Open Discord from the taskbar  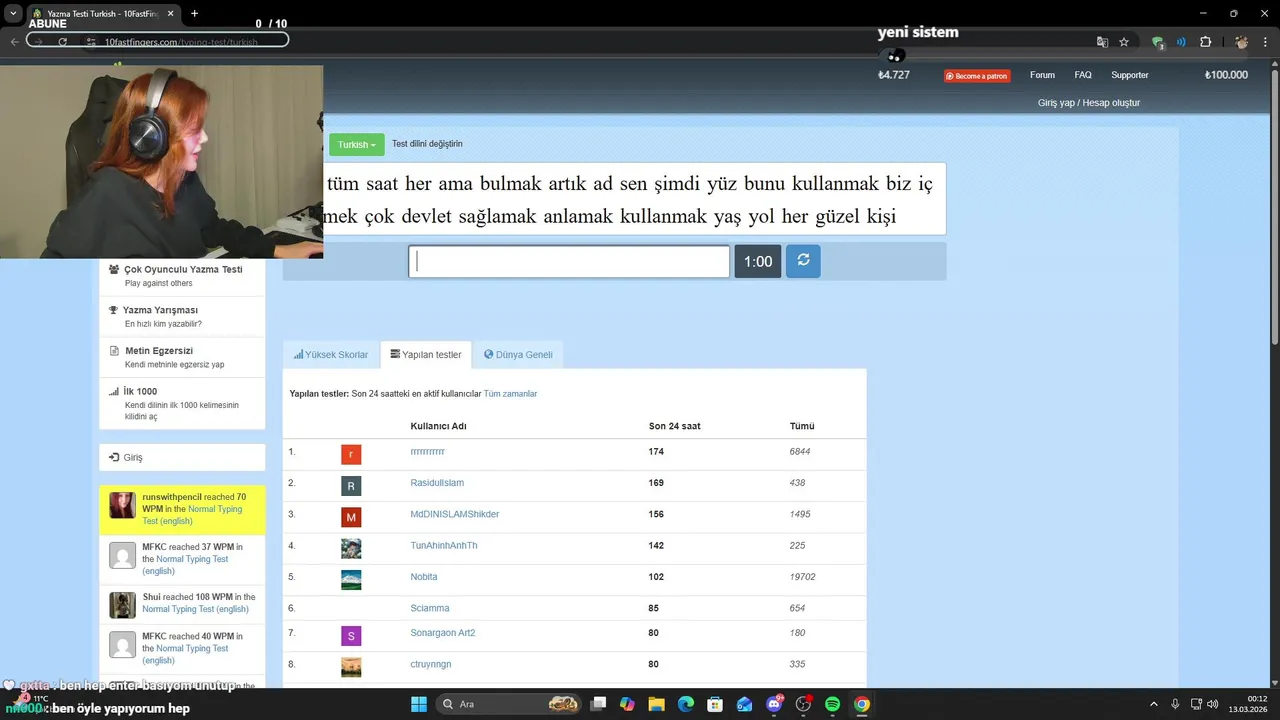pyautogui.click(x=774, y=704)
